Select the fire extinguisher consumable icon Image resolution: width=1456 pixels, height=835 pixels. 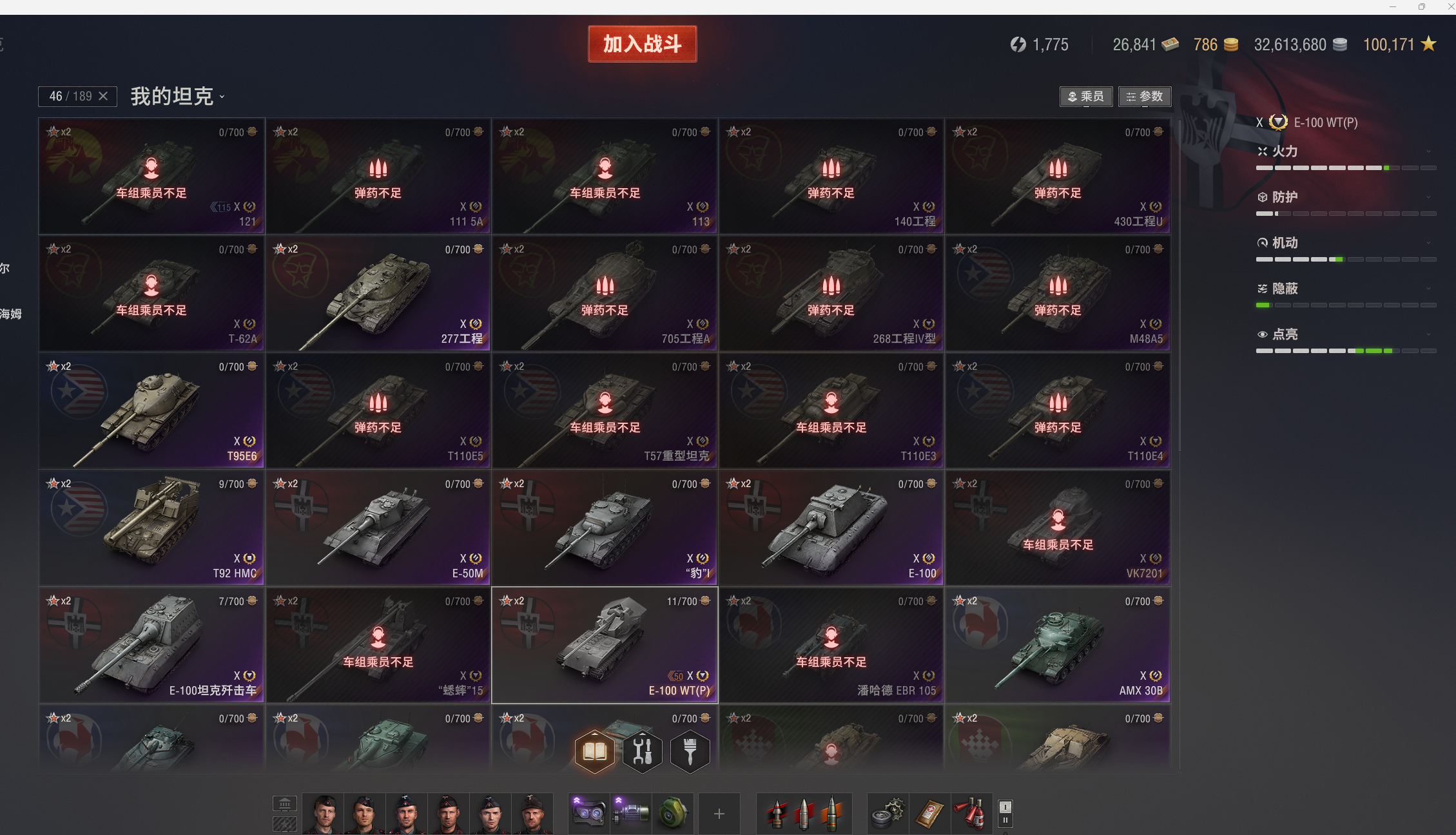click(971, 814)
